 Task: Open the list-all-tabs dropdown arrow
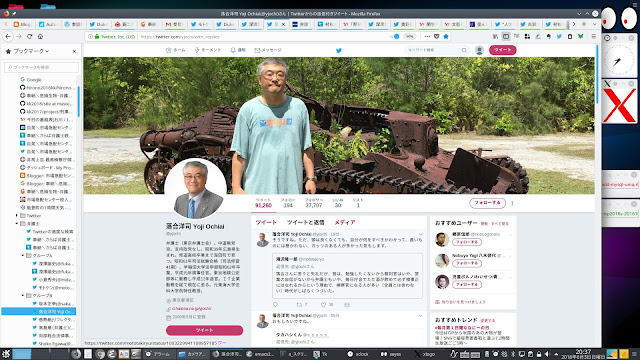tap(594, 24)
